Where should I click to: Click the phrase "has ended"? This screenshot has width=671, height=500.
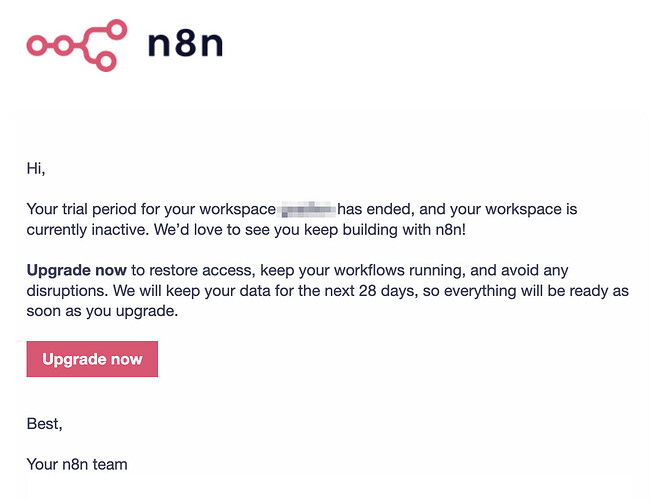tap(375, 209)
